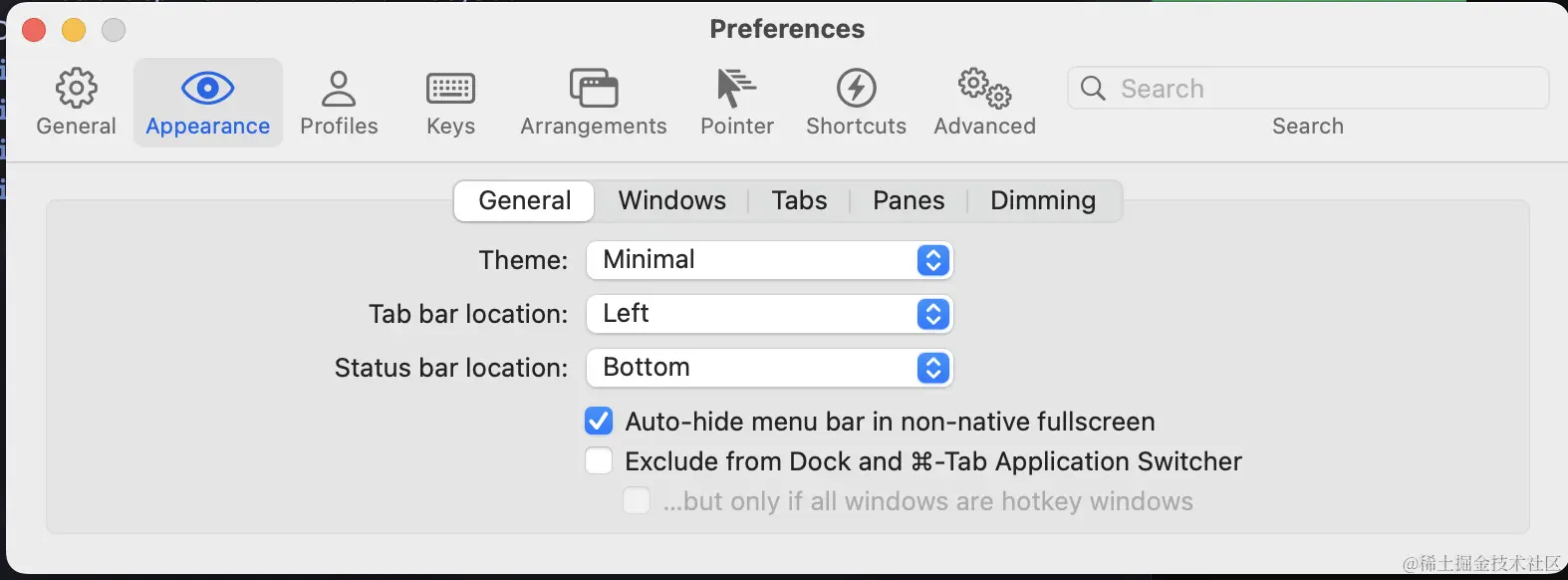Switch to the Tabs tab
Viewport: 1568px width, 580px height.
(799, 200)
